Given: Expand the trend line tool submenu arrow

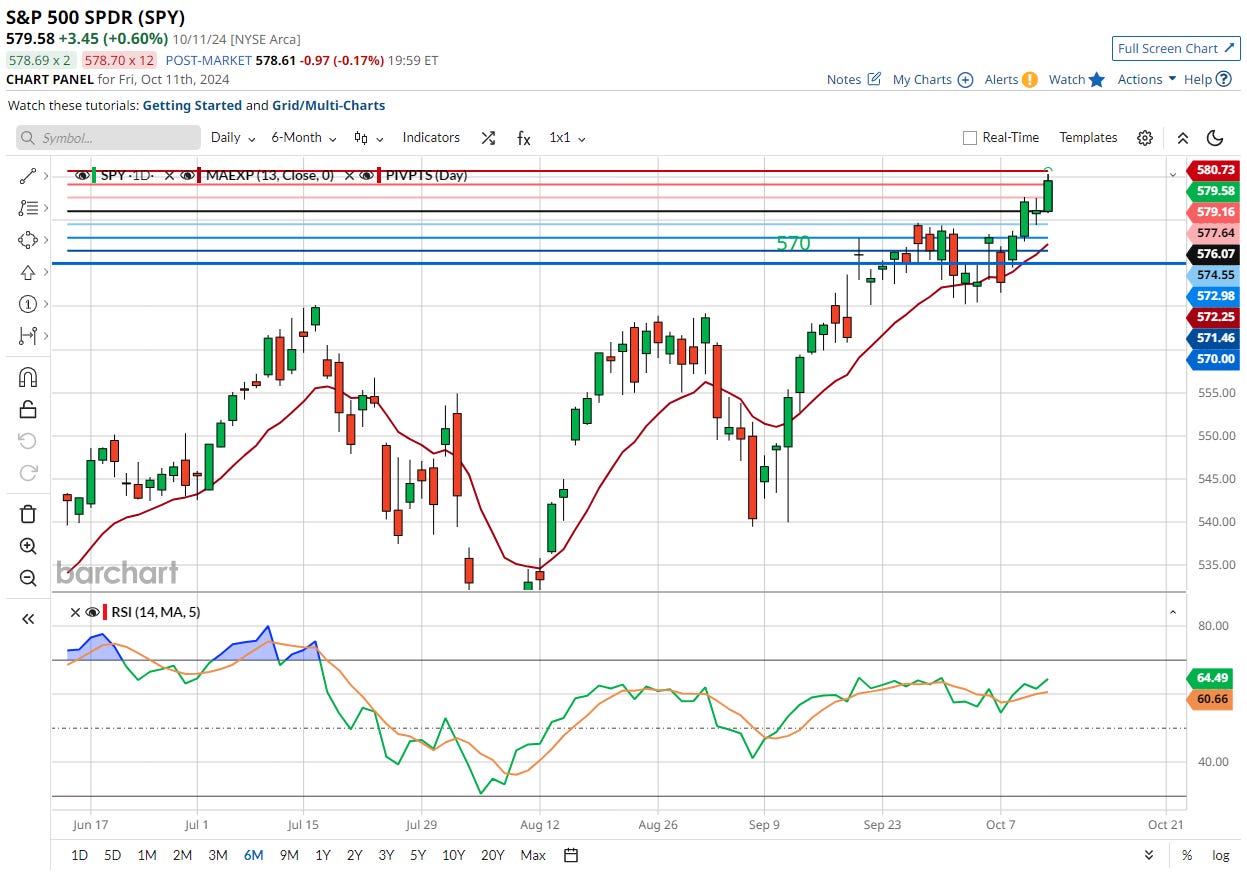Looking at the screenshot, I should (44, 176).
